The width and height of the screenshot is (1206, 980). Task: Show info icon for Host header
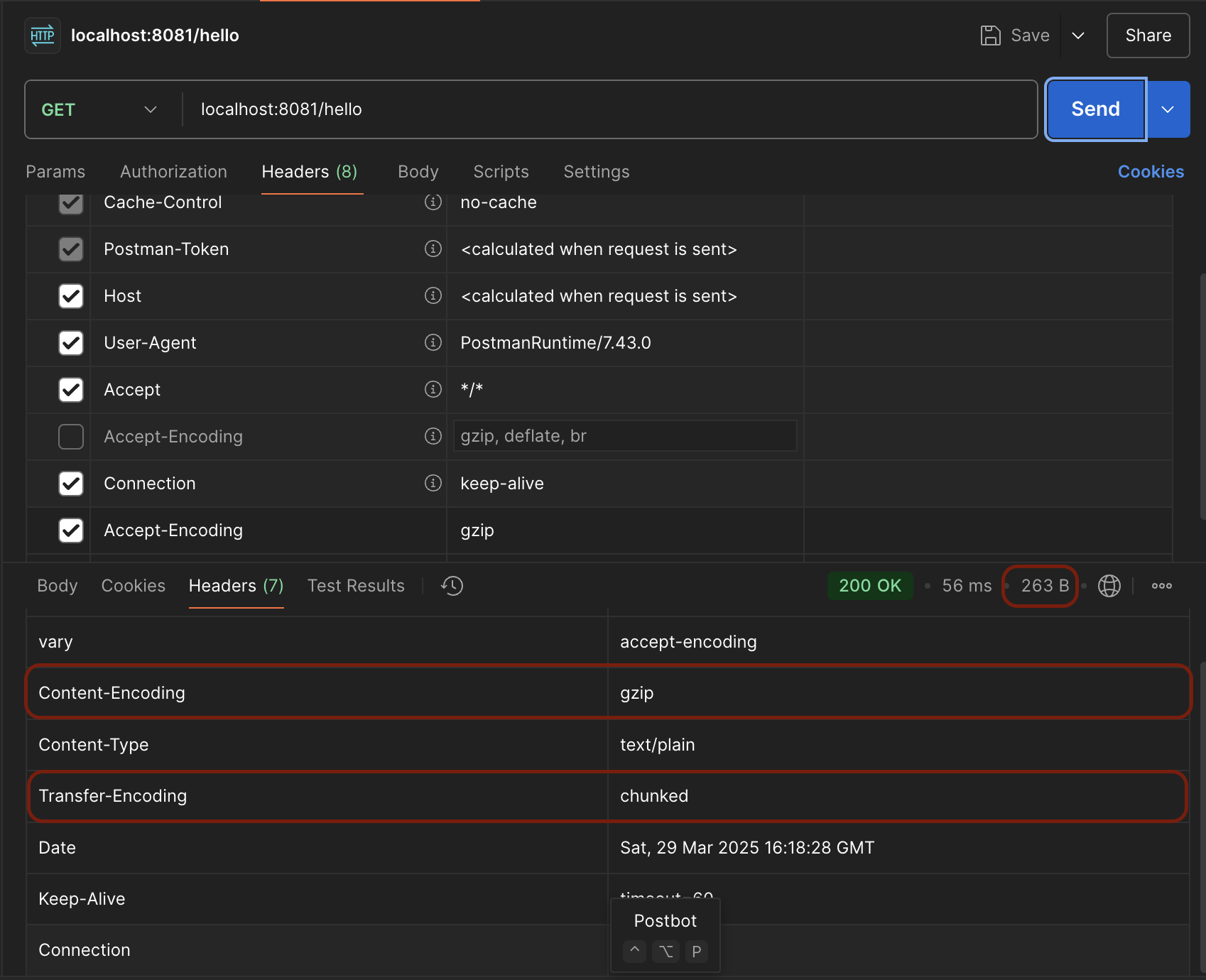[433, 296]
